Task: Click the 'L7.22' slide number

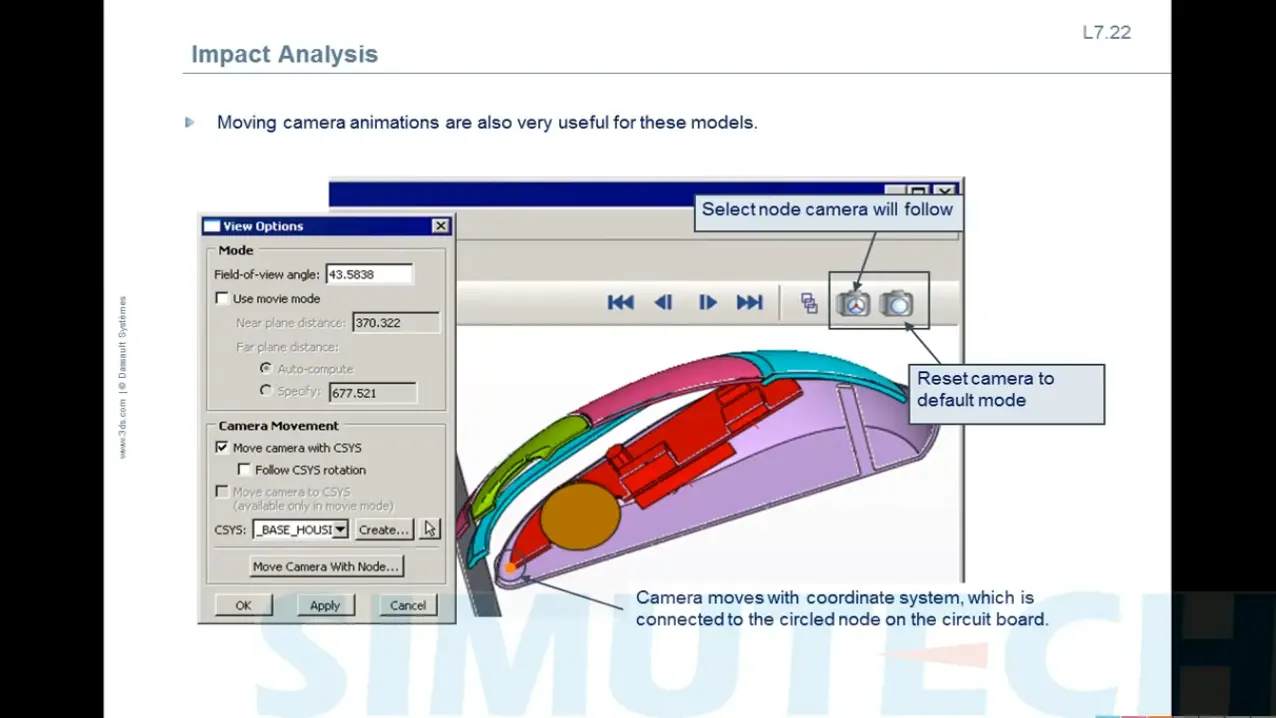Action: coord(1107,32)
